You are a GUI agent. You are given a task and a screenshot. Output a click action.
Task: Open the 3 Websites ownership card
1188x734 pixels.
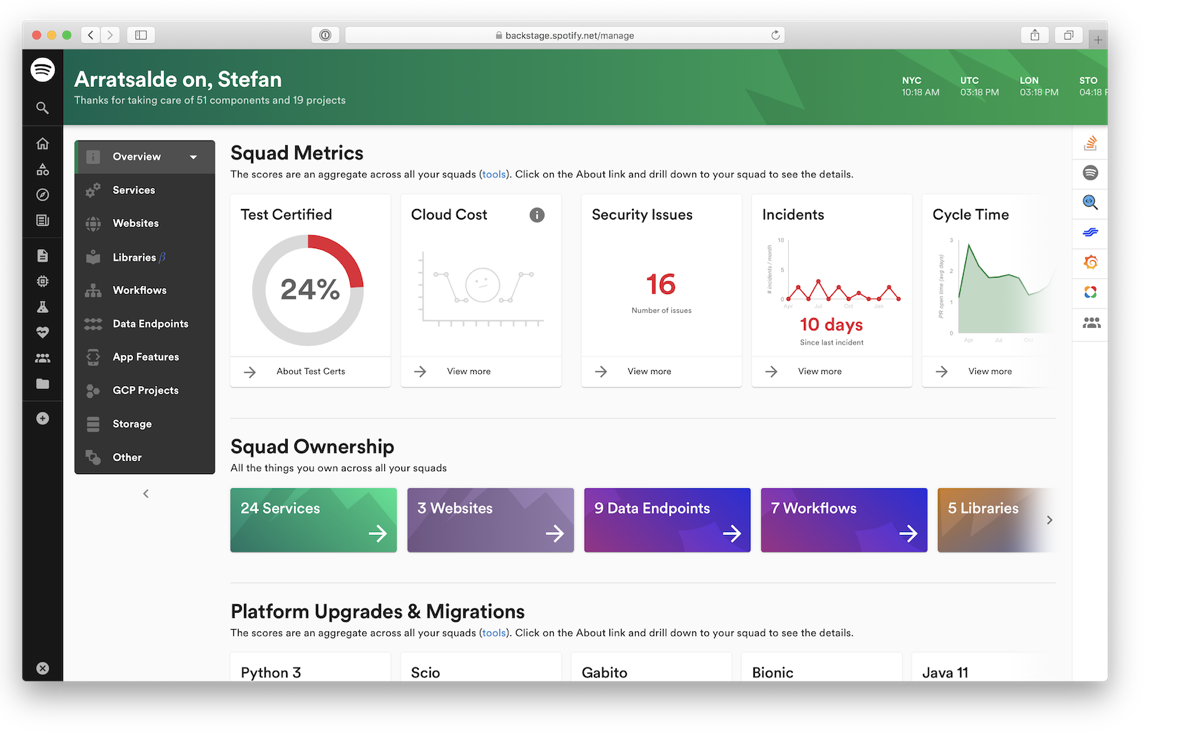coord(490,520)
